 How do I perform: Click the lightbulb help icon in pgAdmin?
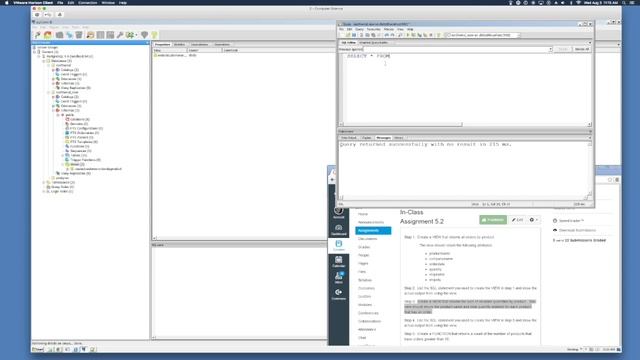click(154, 36)
